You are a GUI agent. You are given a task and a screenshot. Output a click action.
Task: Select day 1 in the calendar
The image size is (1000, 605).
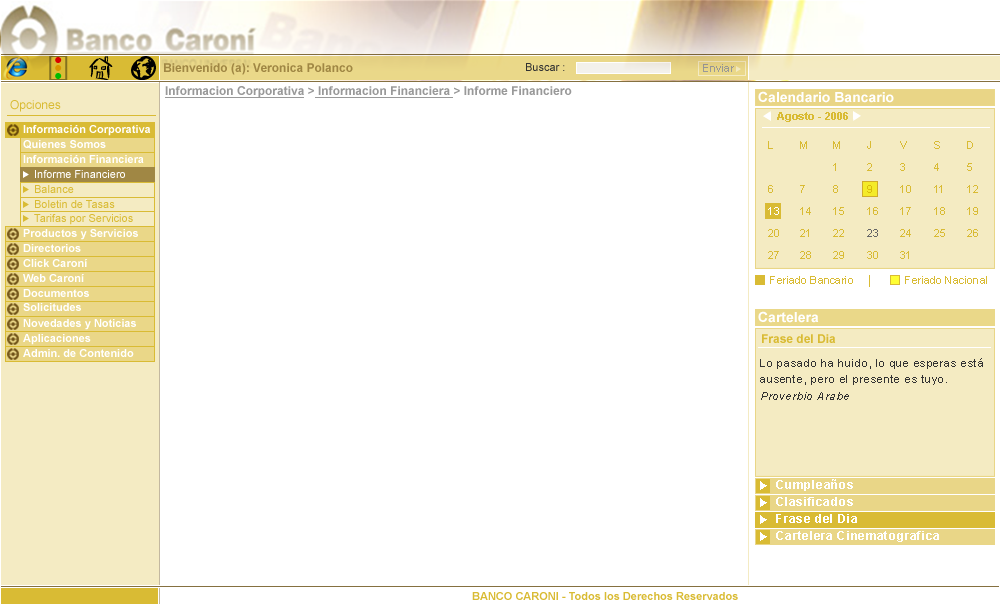pyautogui.click(x=834, y=167)
